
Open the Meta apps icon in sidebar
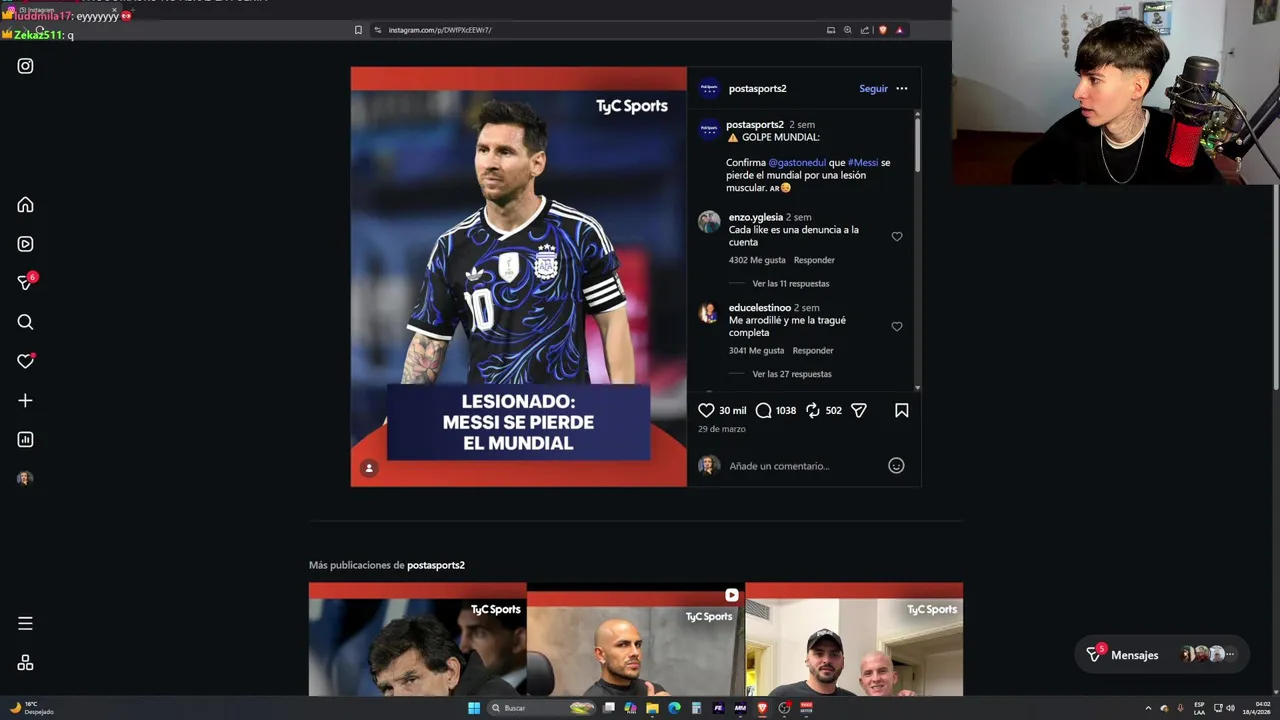click(25, 663)
